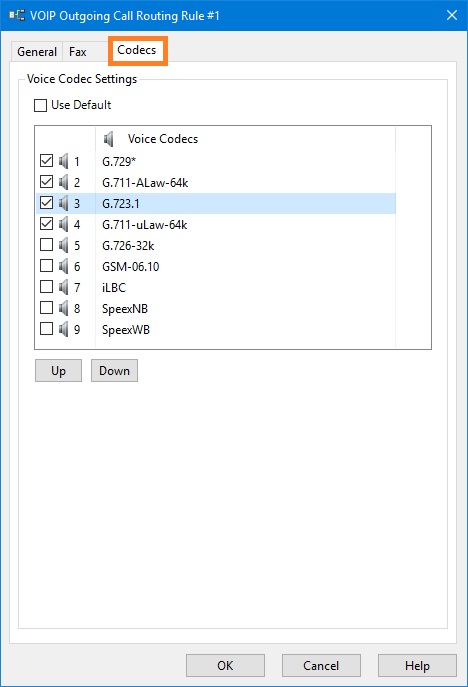The height and width of the screenshot is (687, 468).
Task: Switch to the General tab
Action: point(37,52)
